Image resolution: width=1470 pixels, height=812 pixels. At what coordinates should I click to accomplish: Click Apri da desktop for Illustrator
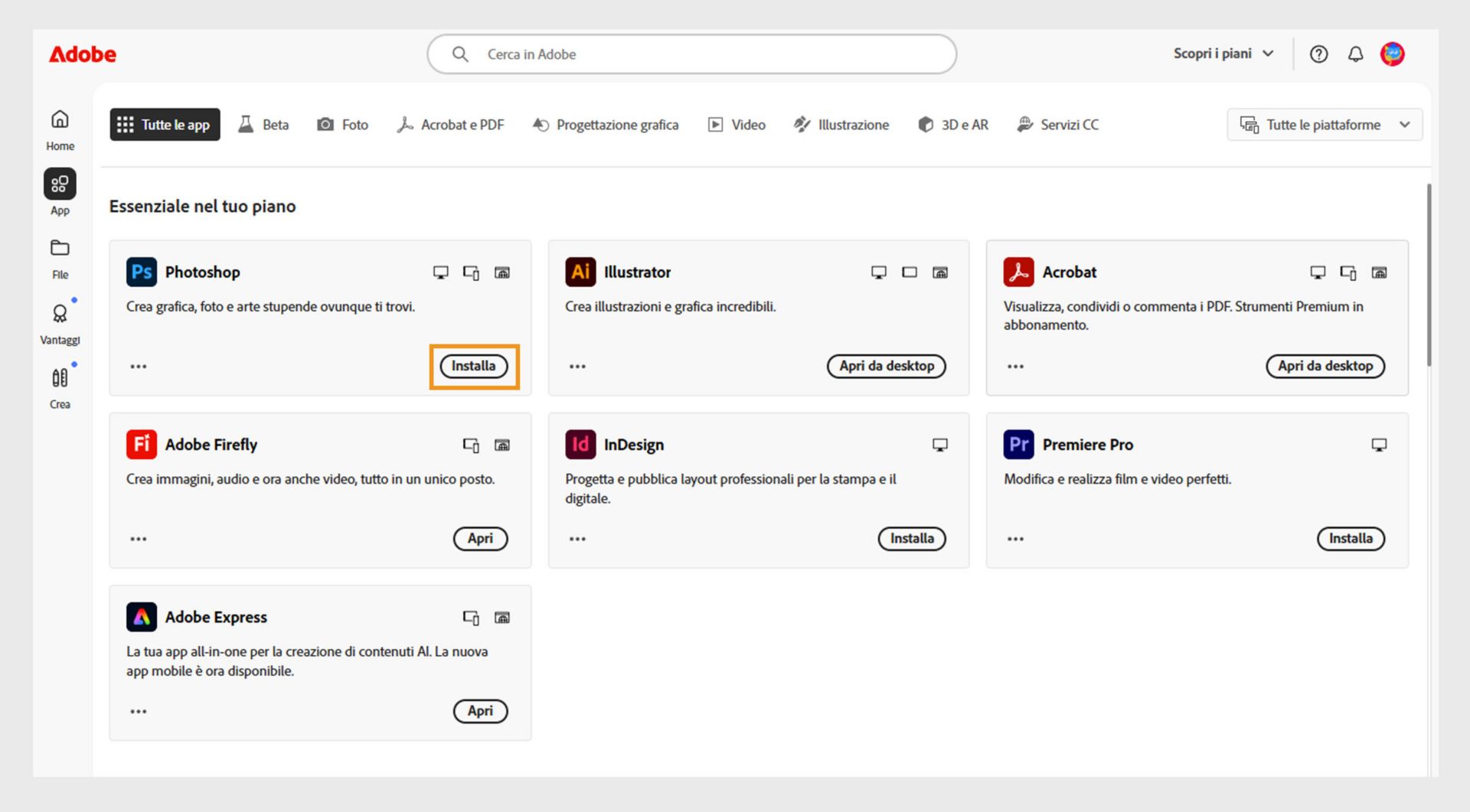(x=886, y=367)
